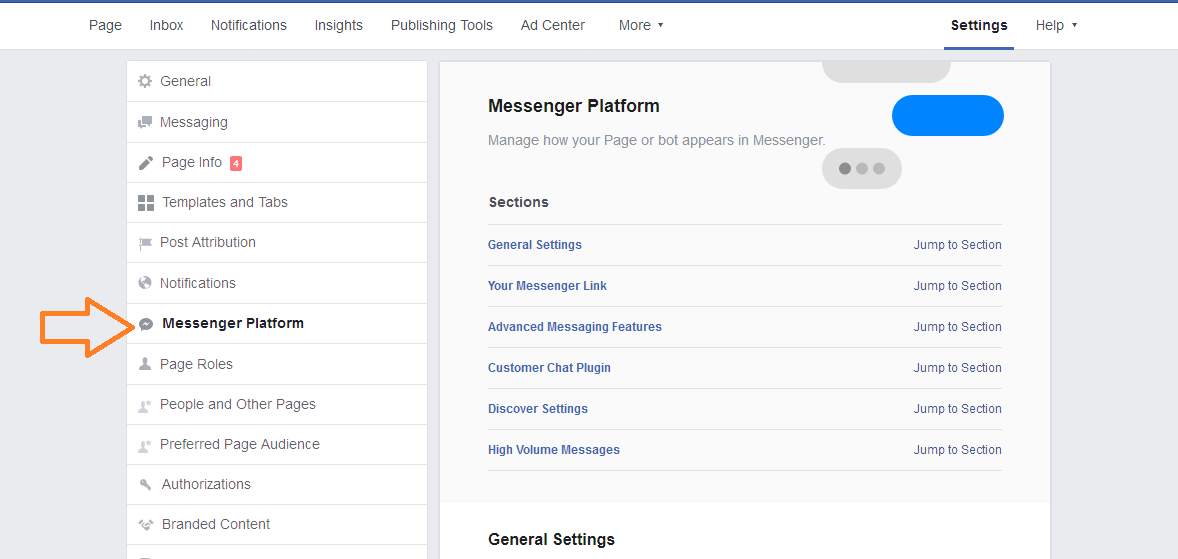1178x559 pixels.
Task: Open General settings in sidebar
Action: [x=277, y=81]
